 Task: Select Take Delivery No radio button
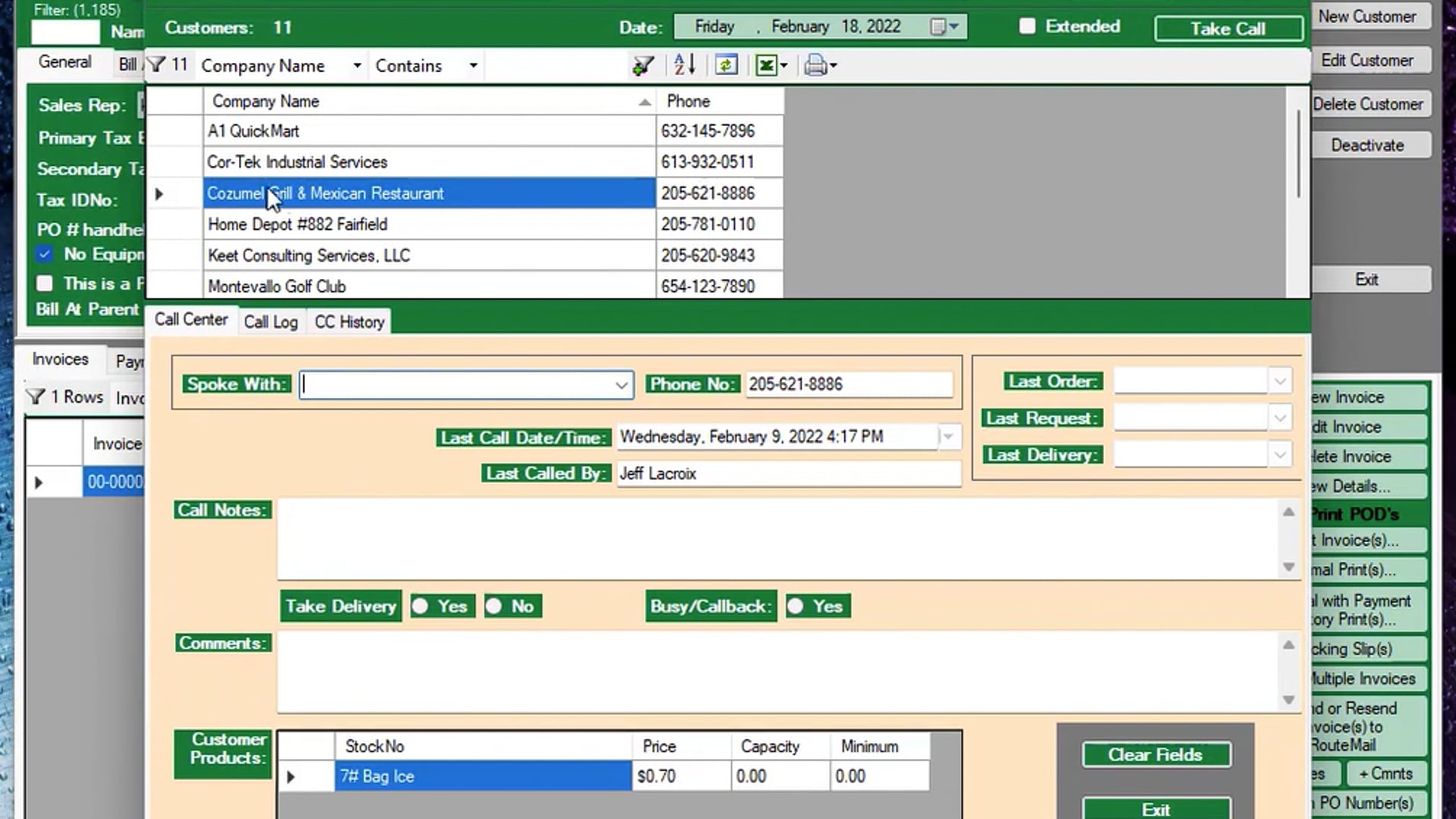[494, 606]
